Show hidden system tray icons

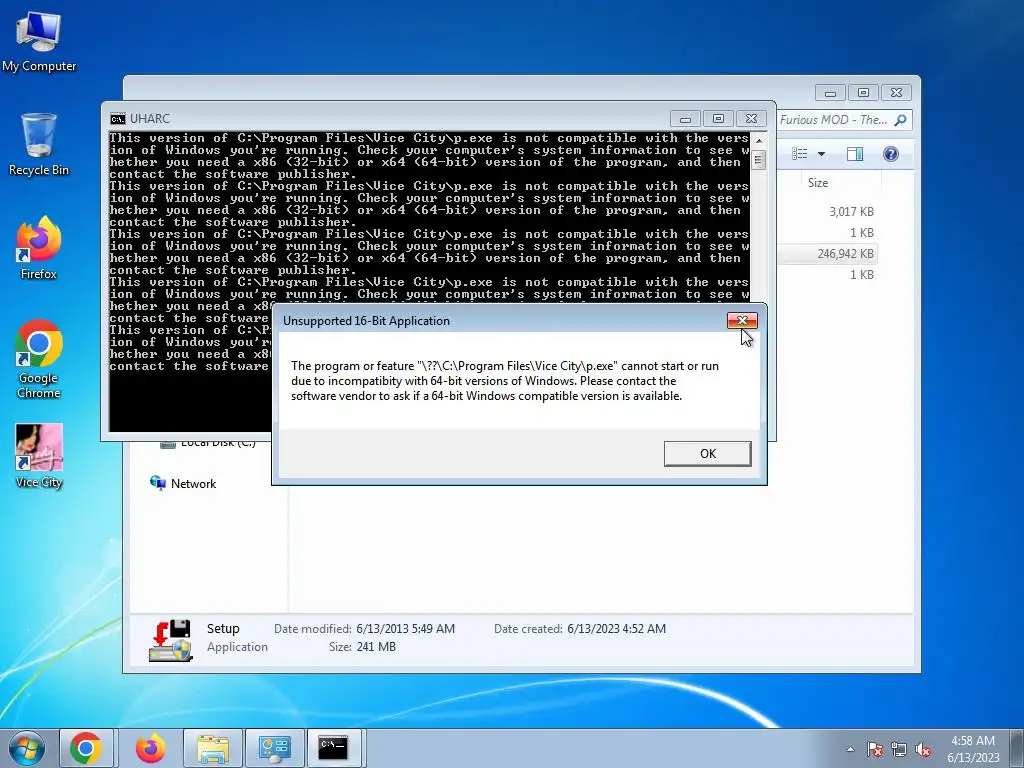coord(850,749)
